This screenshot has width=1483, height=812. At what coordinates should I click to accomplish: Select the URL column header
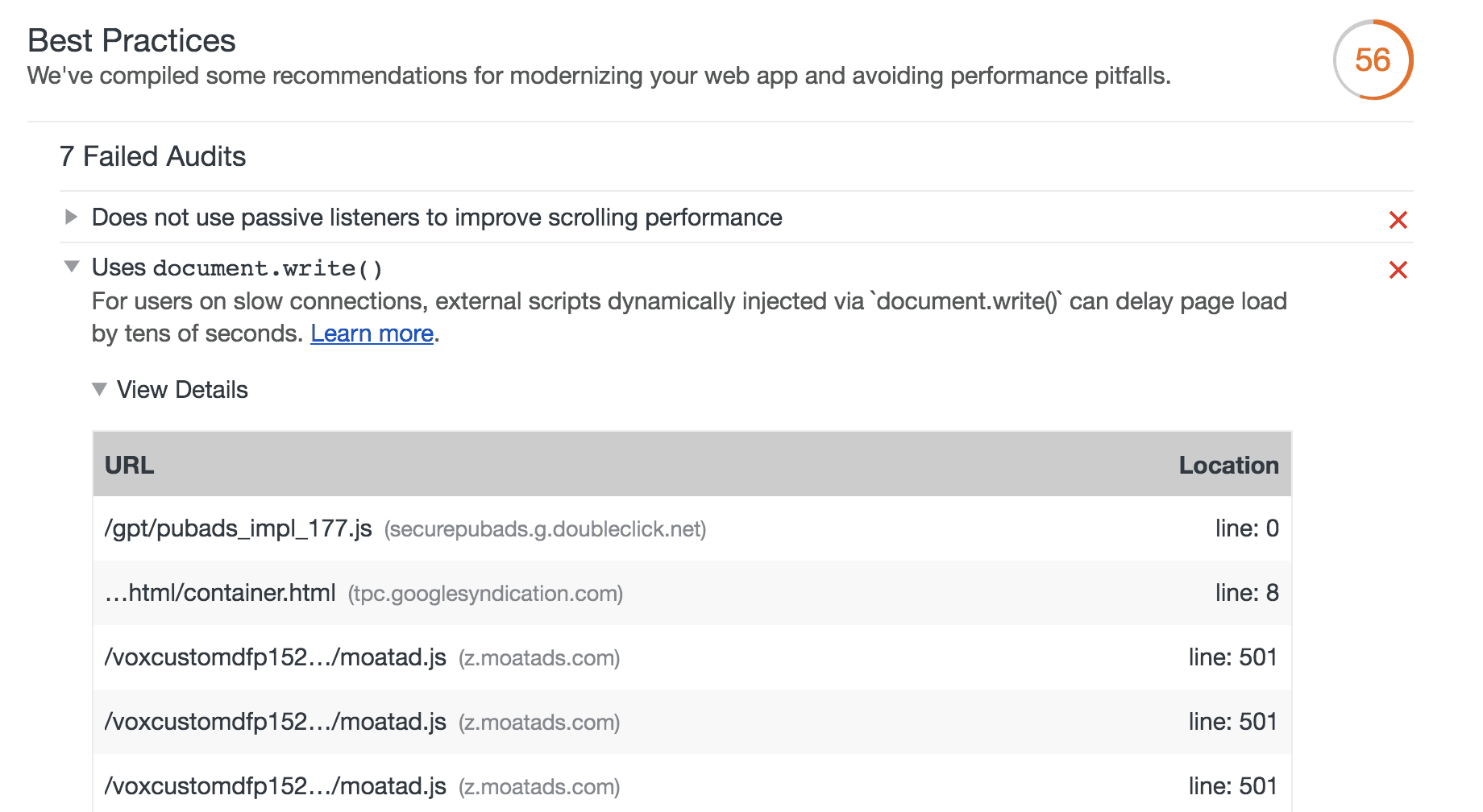pos(130,465)
